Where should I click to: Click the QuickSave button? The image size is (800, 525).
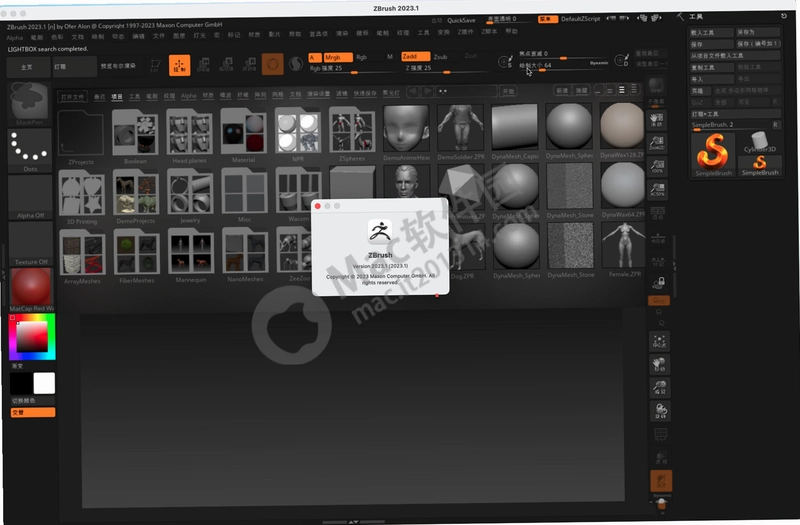(461, 20)
